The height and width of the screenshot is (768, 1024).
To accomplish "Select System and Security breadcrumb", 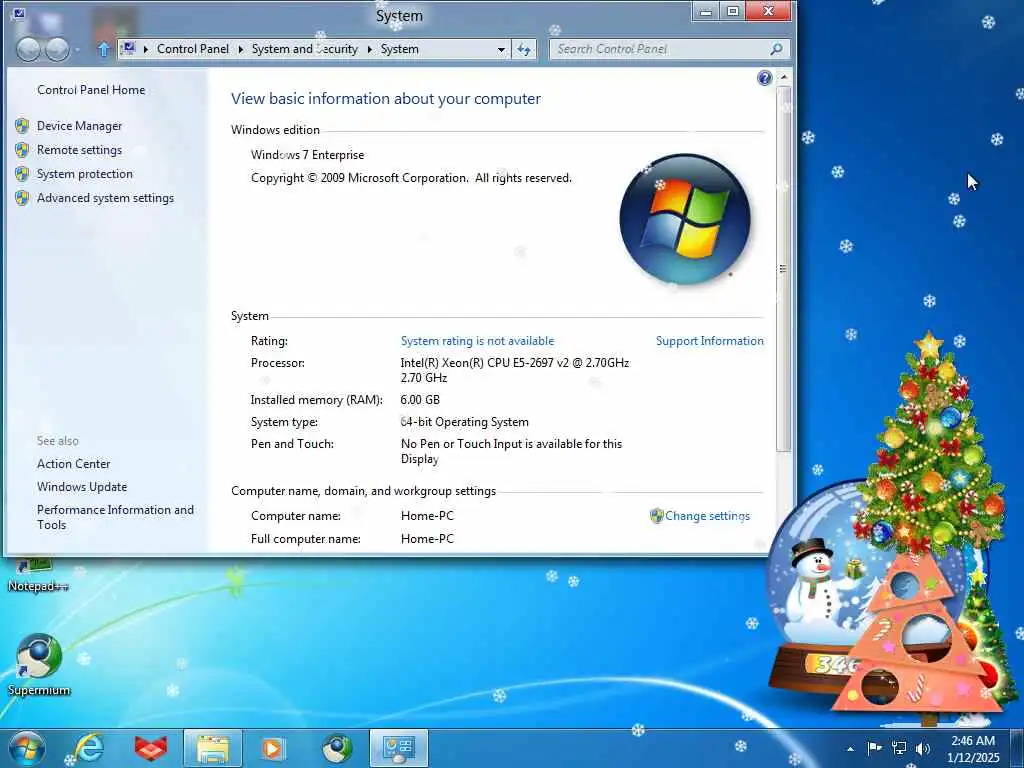I will tap(304, 49).
